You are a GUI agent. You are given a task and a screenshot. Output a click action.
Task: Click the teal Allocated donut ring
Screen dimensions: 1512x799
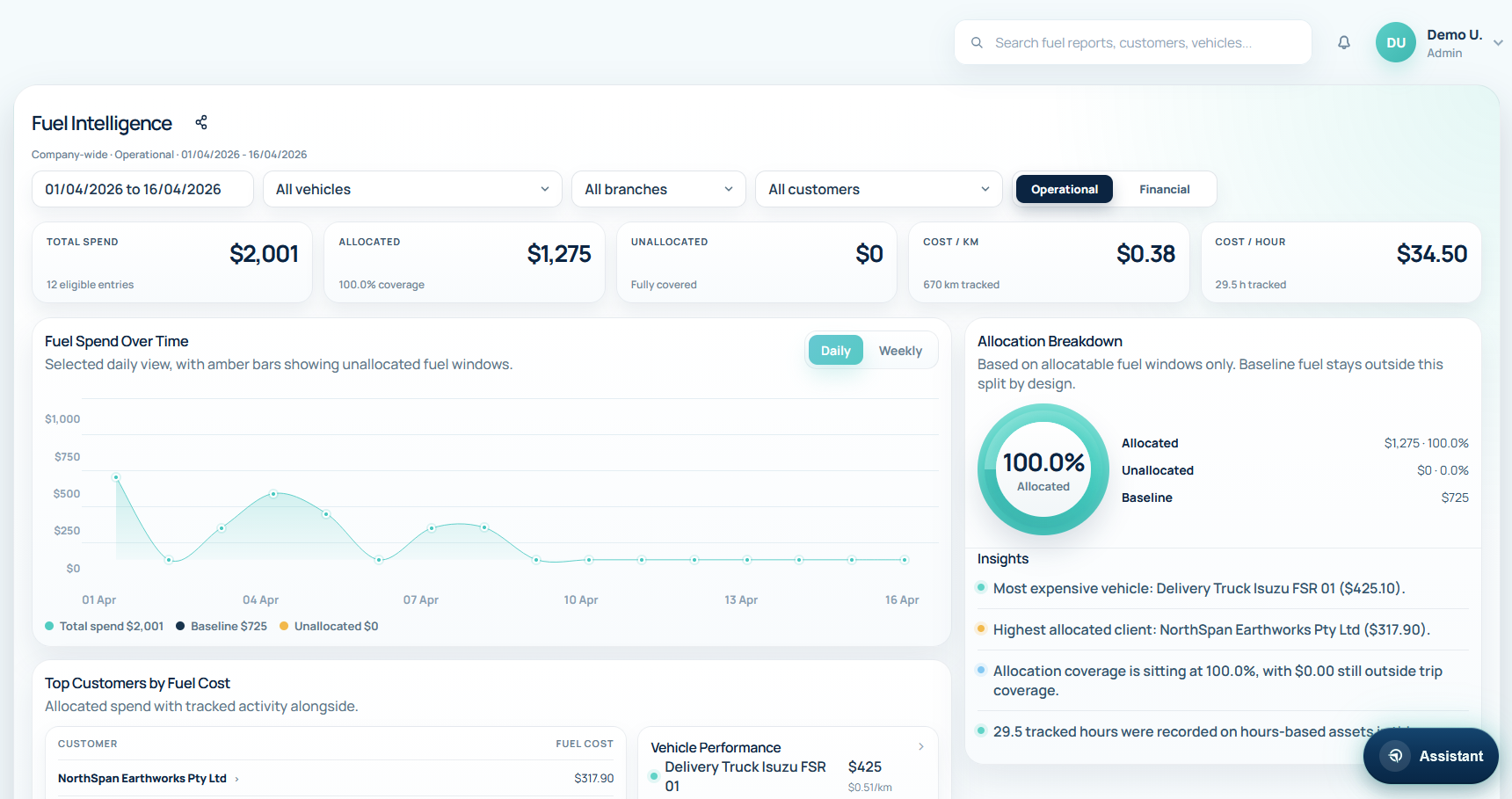1043,416
